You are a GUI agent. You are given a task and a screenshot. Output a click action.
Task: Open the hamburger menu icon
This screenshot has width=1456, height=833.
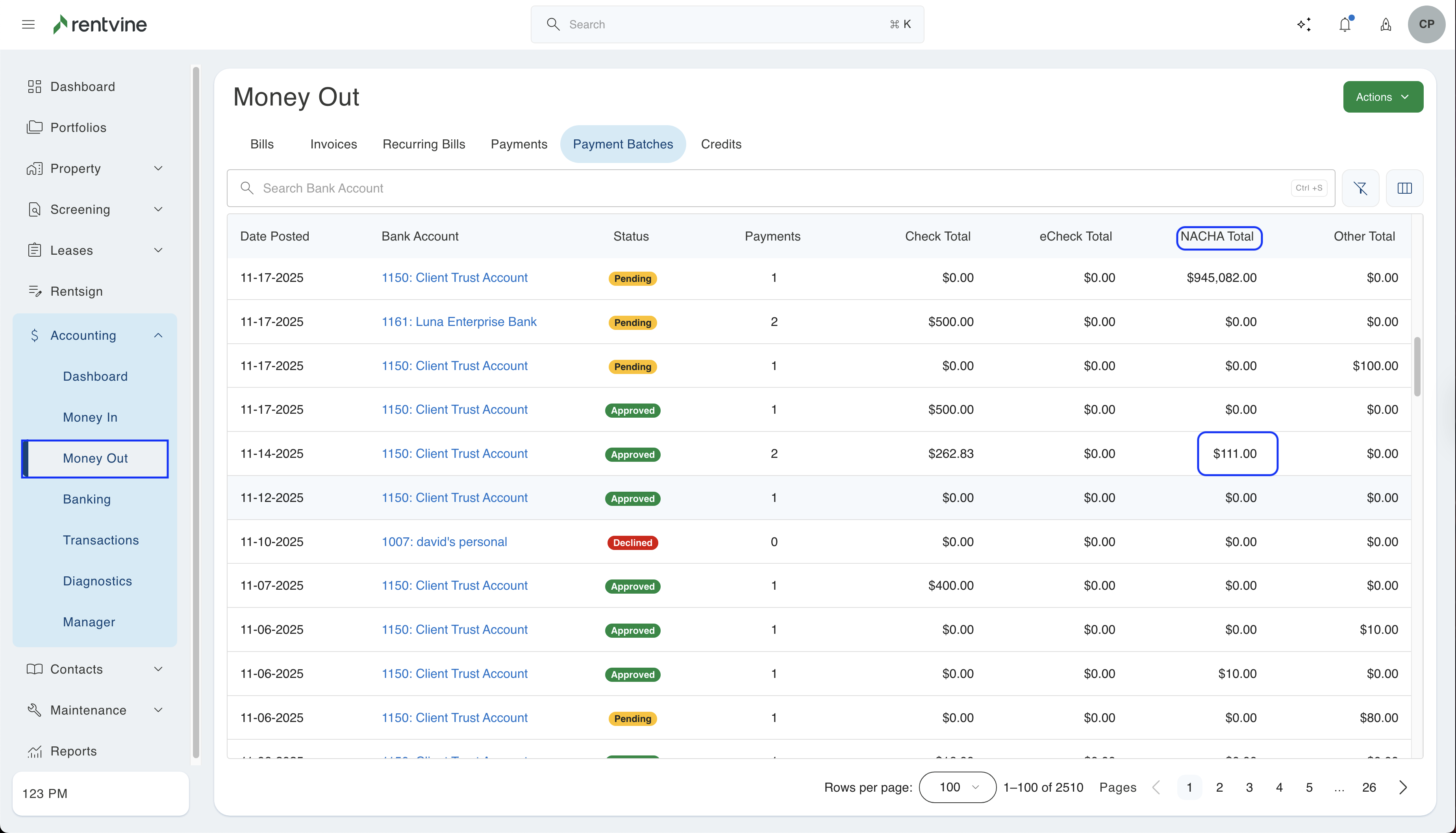click(28, 24)
